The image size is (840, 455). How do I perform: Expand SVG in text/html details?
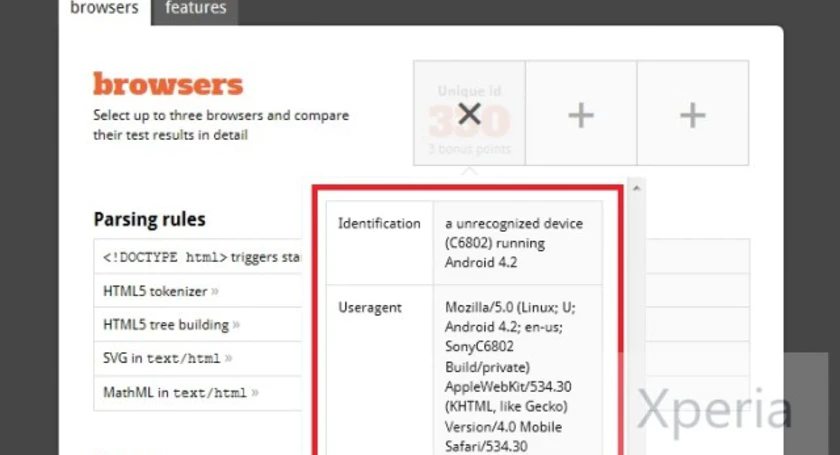click(x=198, y=359)
